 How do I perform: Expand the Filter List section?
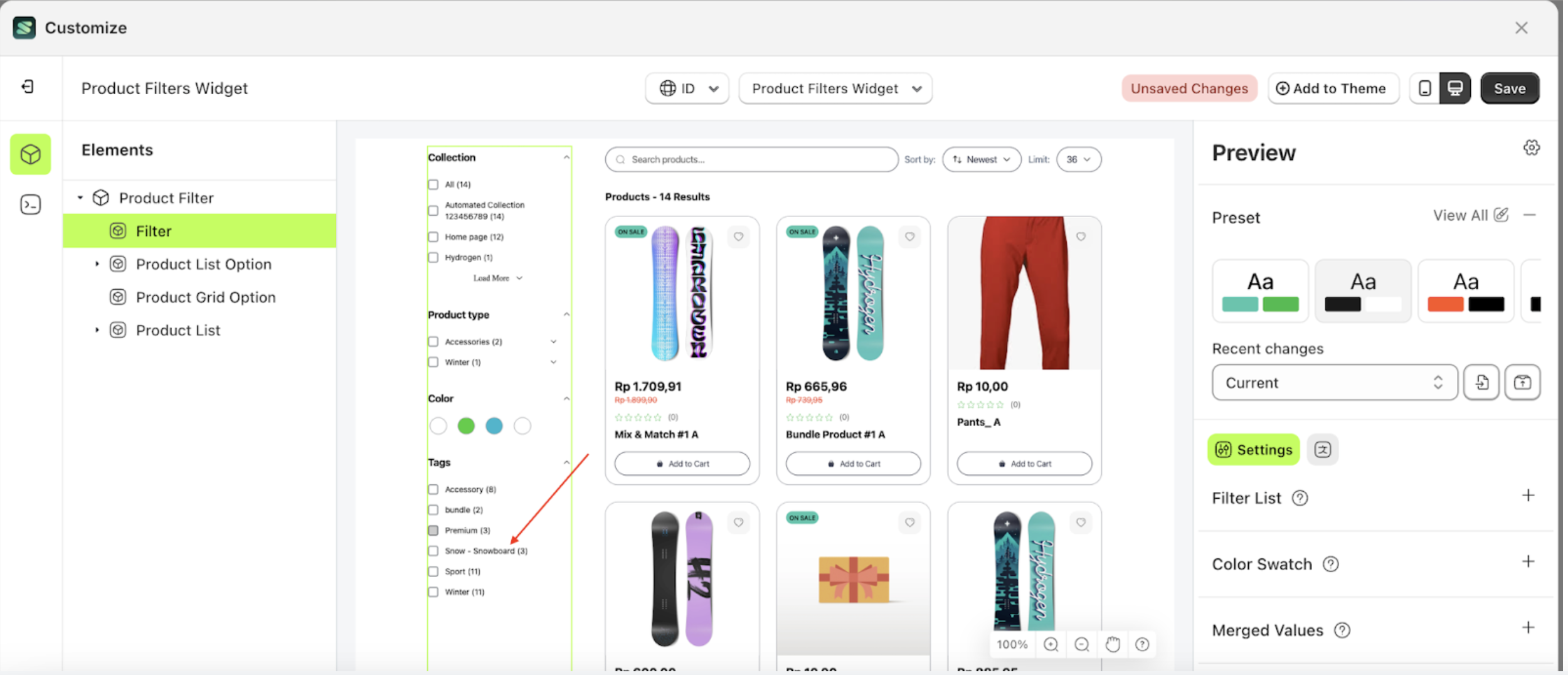(x=1528, y=496)
